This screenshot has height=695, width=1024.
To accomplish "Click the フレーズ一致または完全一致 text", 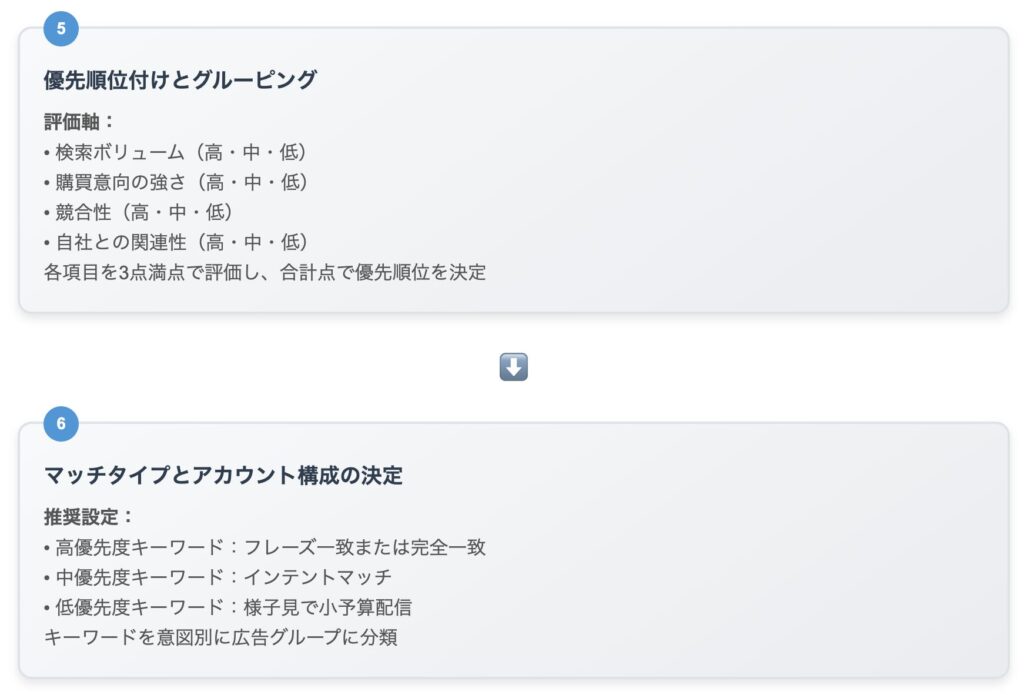I will 364,547.
